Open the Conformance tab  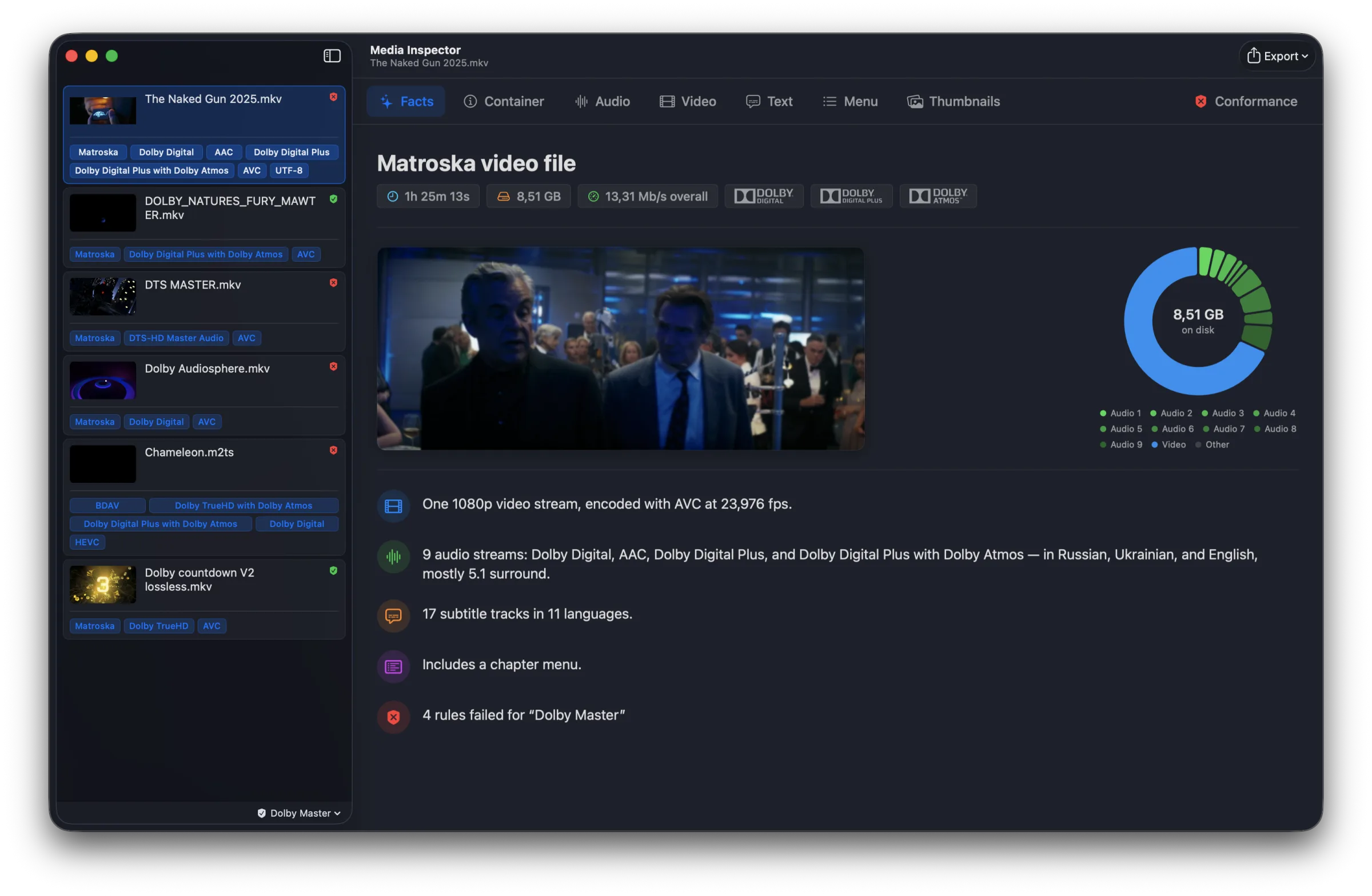pyautogui.click(x=1245, y=101)
